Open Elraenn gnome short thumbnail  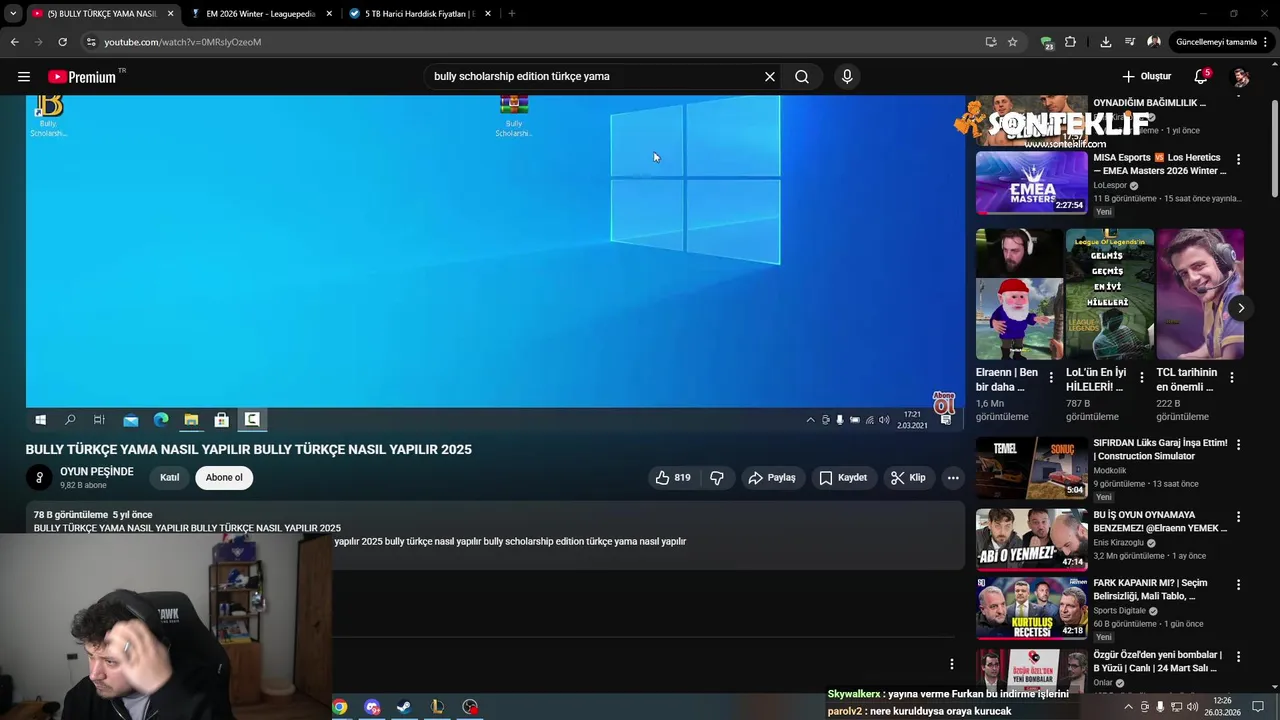[x=1020, y=294]
